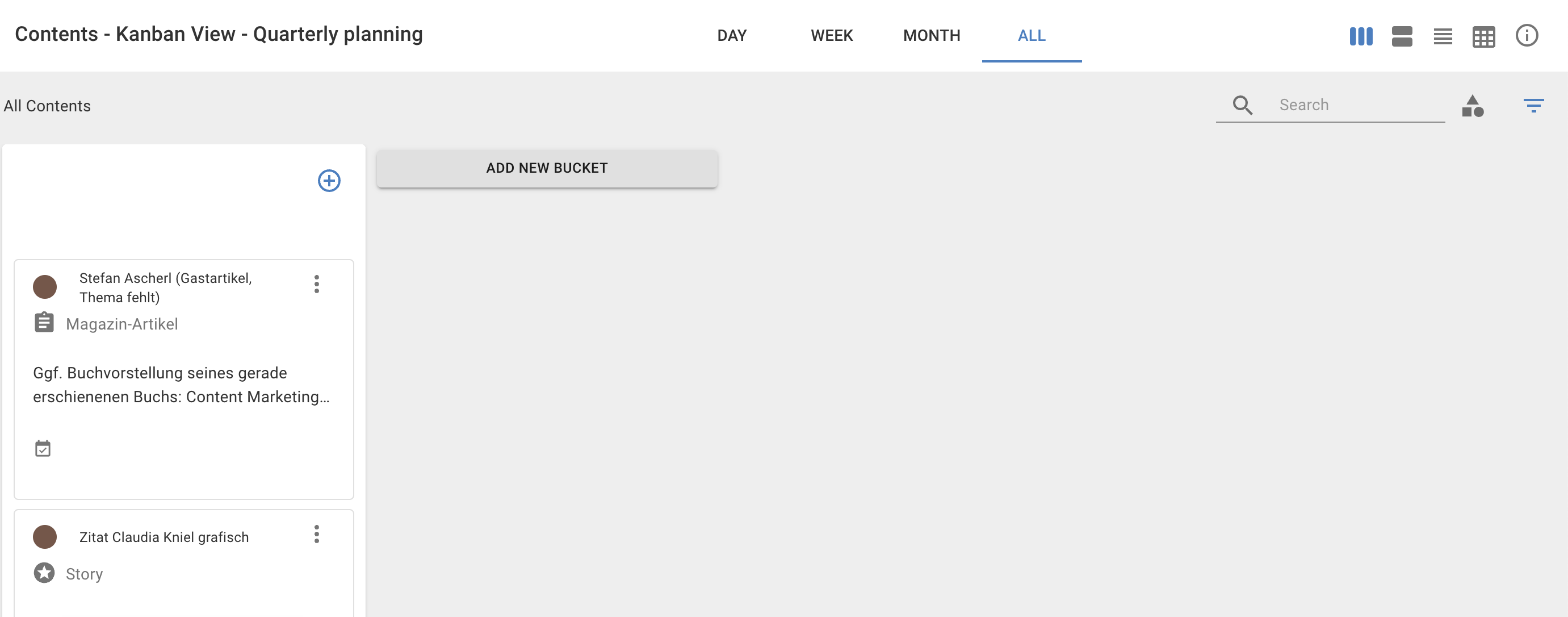
Task: Click the search magnifier icon
Action: click(1242, 105)
